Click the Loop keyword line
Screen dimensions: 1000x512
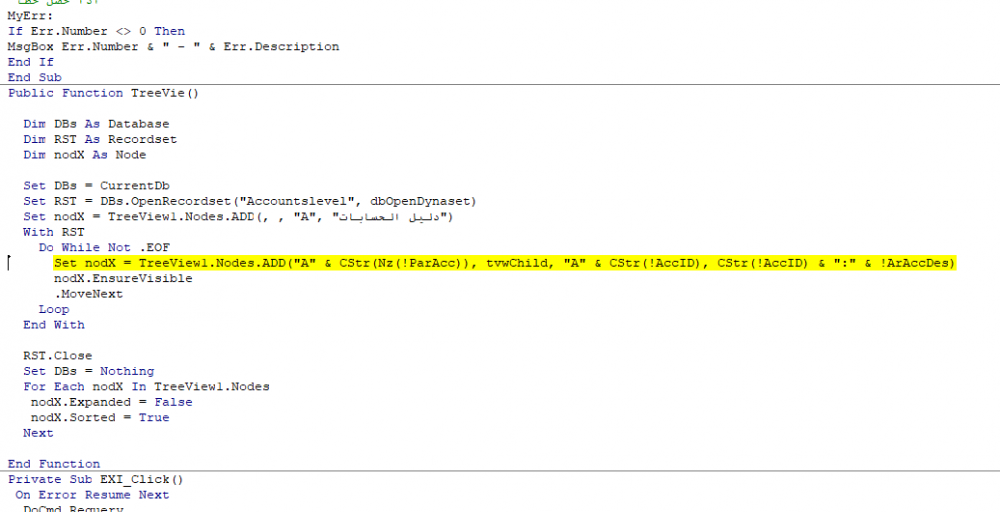click(54, 309)
